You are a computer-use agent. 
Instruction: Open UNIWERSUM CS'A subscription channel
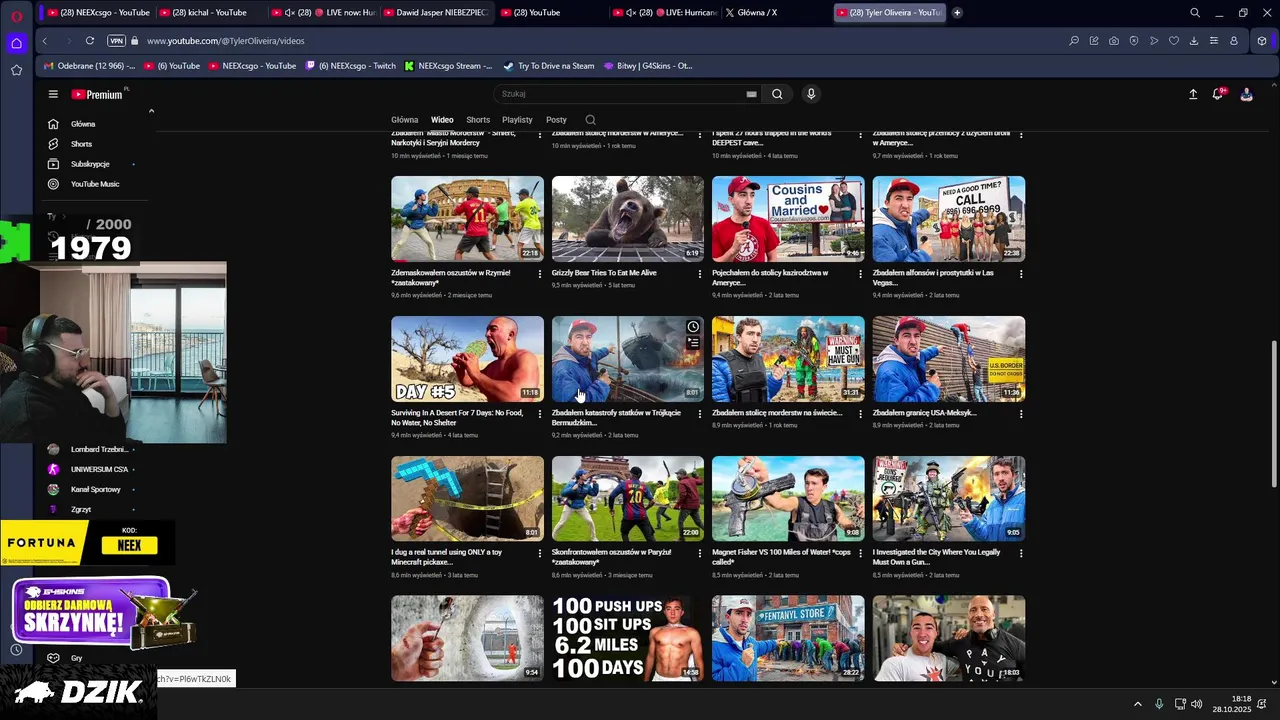tap(99, 469)
